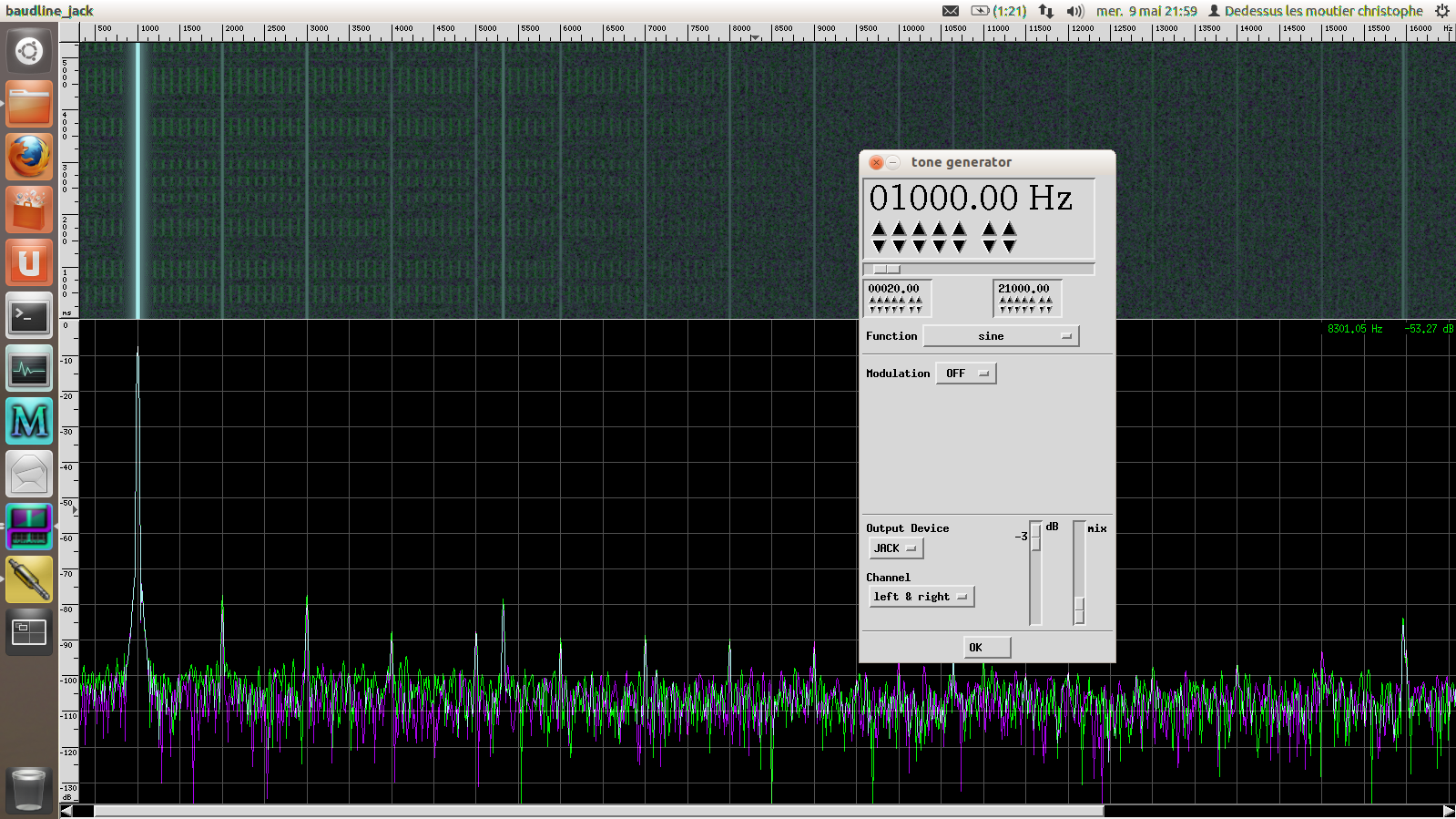Click the 00020.00 minimum frequency field

coord(894,289)
